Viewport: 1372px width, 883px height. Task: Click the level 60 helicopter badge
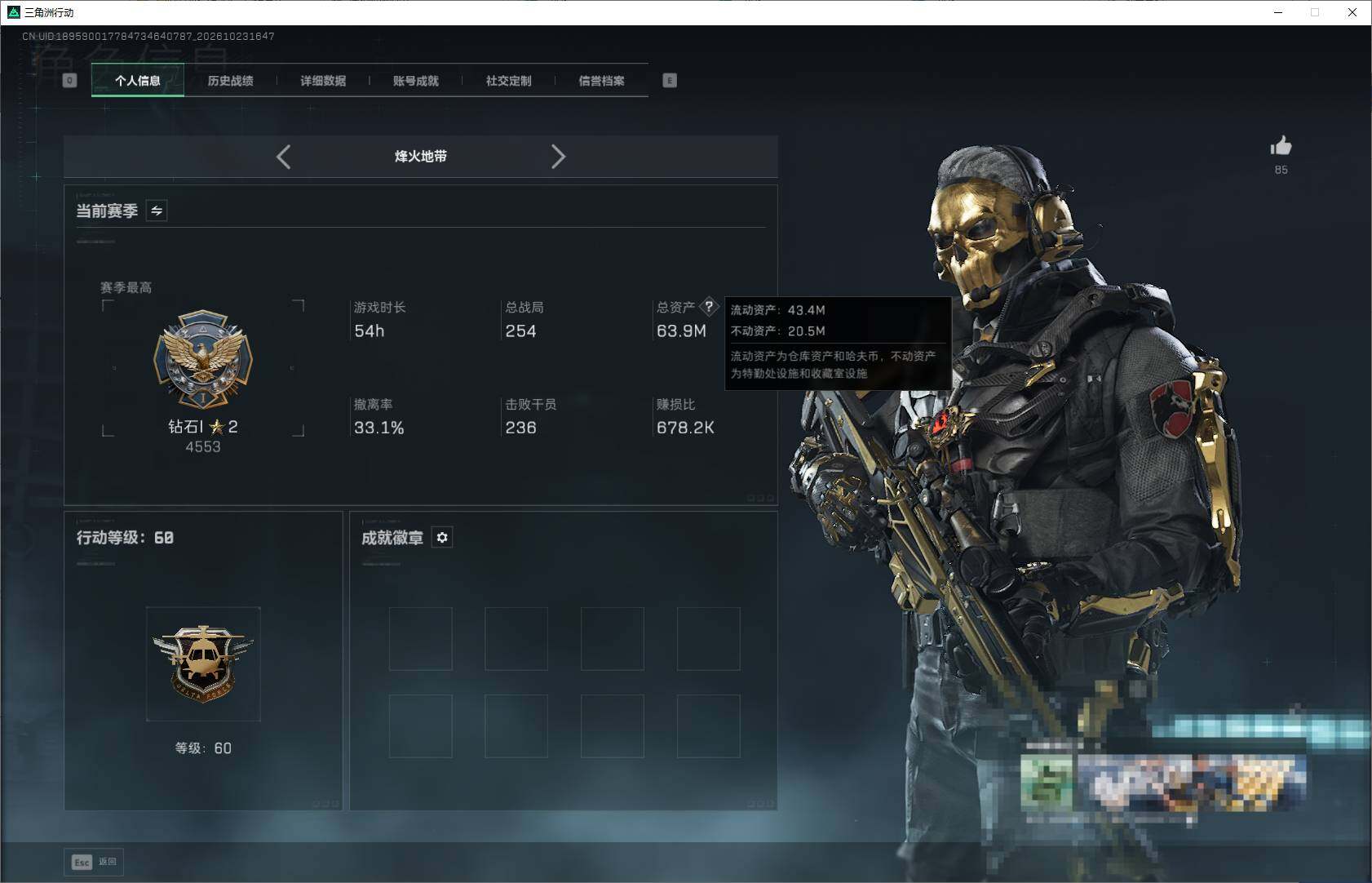pos(203,663)
